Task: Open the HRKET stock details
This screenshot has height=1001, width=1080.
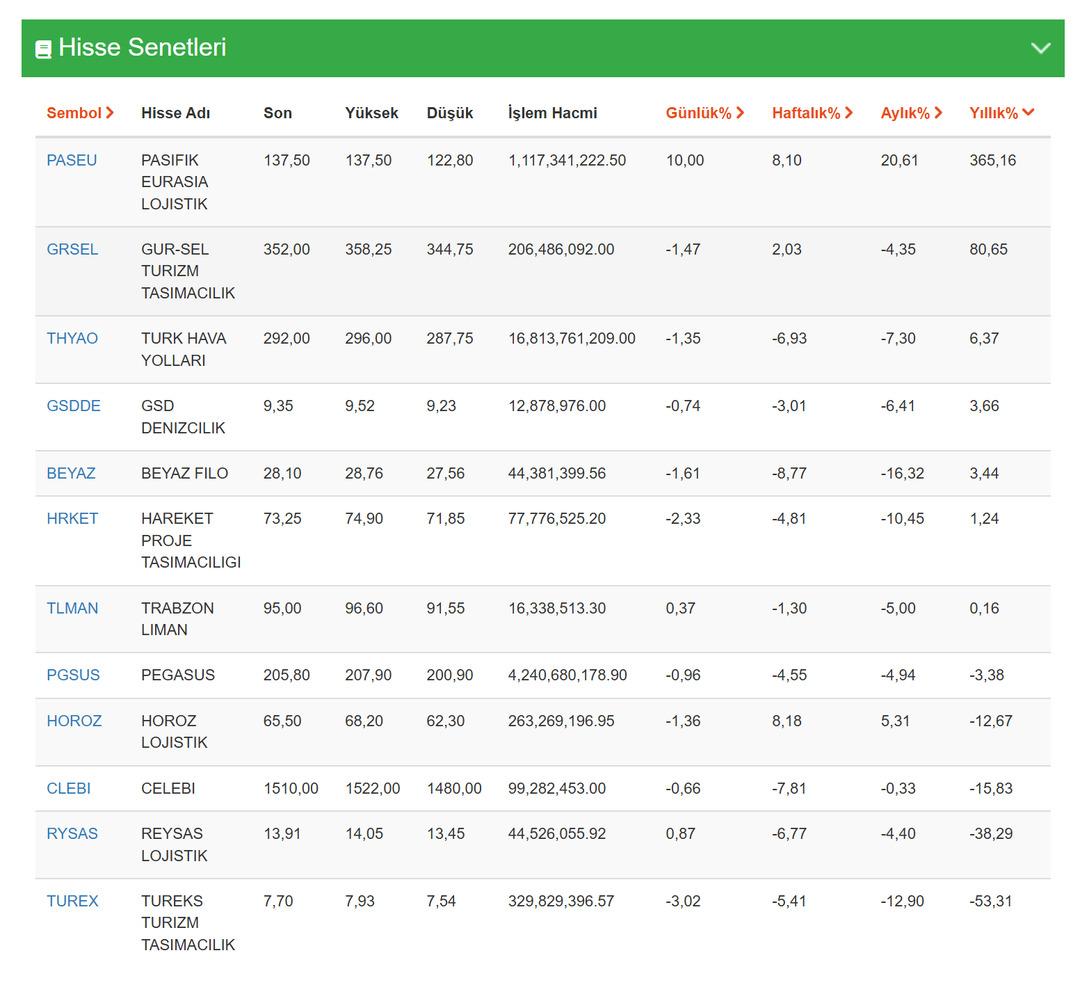Action: point(72,518)
